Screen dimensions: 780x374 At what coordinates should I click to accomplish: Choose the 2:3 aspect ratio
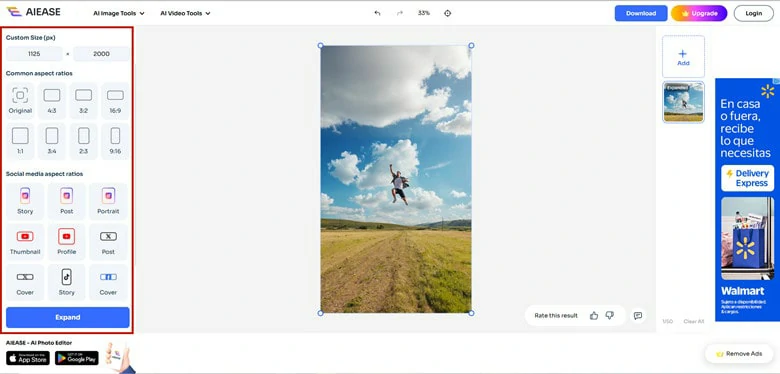point(84,142)
